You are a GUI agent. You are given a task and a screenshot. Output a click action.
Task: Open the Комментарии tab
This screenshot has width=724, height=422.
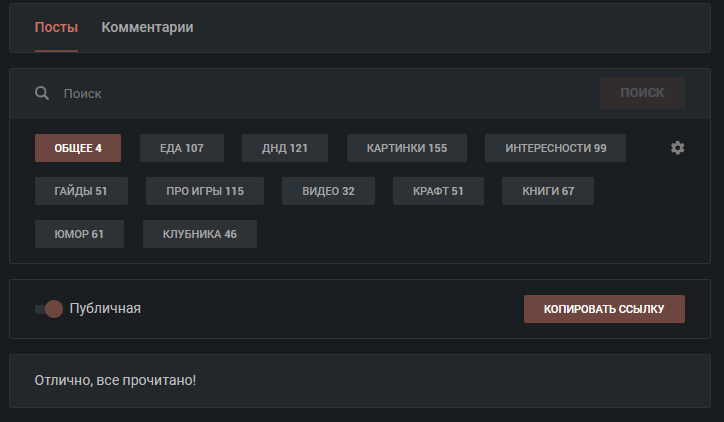pos(147,27)
